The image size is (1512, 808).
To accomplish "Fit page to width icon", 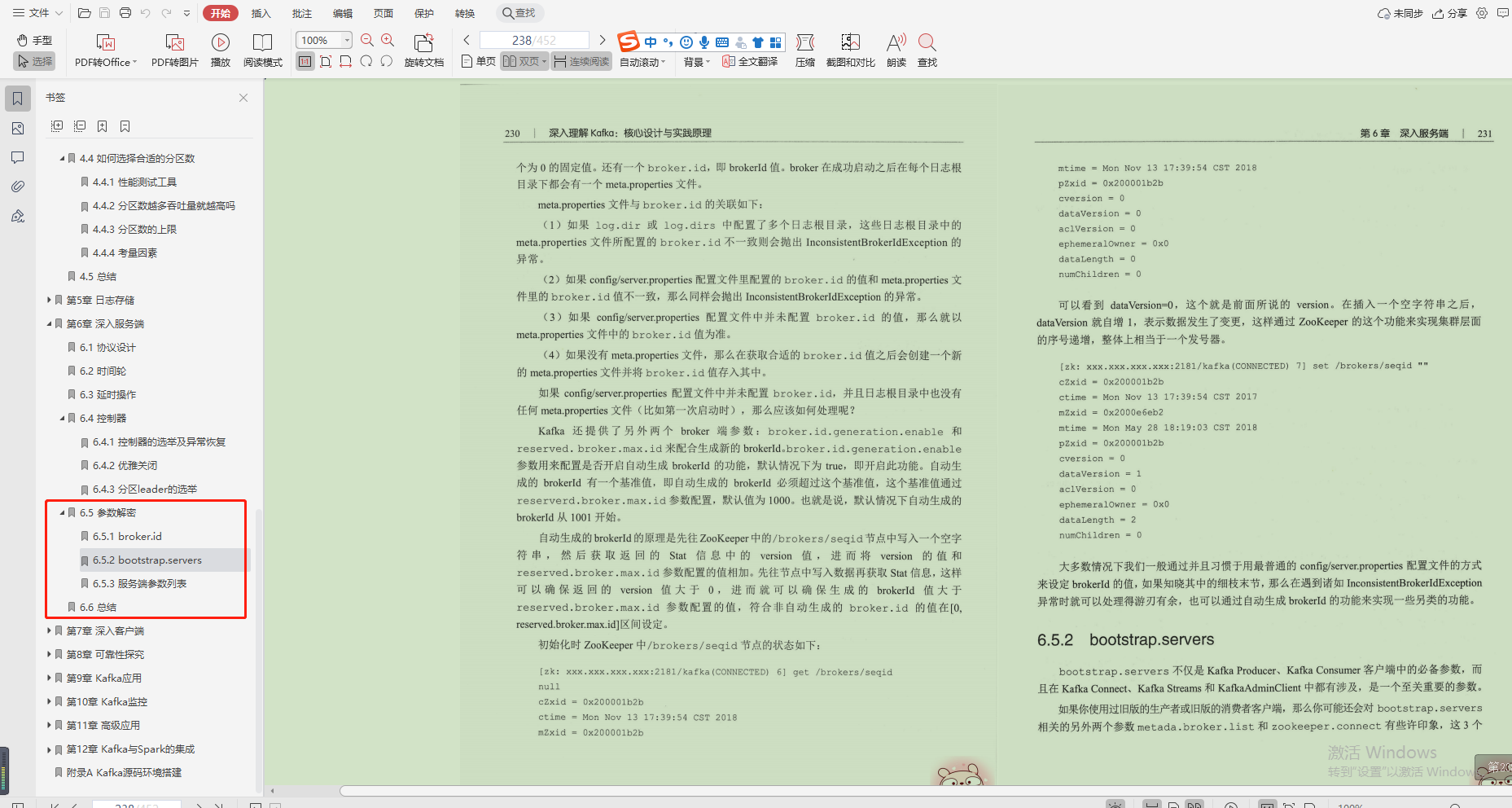I will pos(346,61).
